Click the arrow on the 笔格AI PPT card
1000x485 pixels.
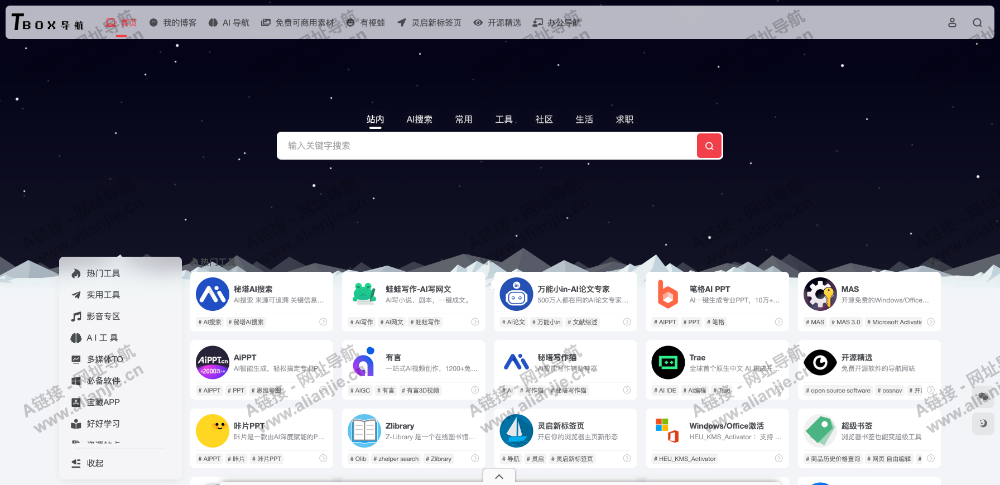778,322
